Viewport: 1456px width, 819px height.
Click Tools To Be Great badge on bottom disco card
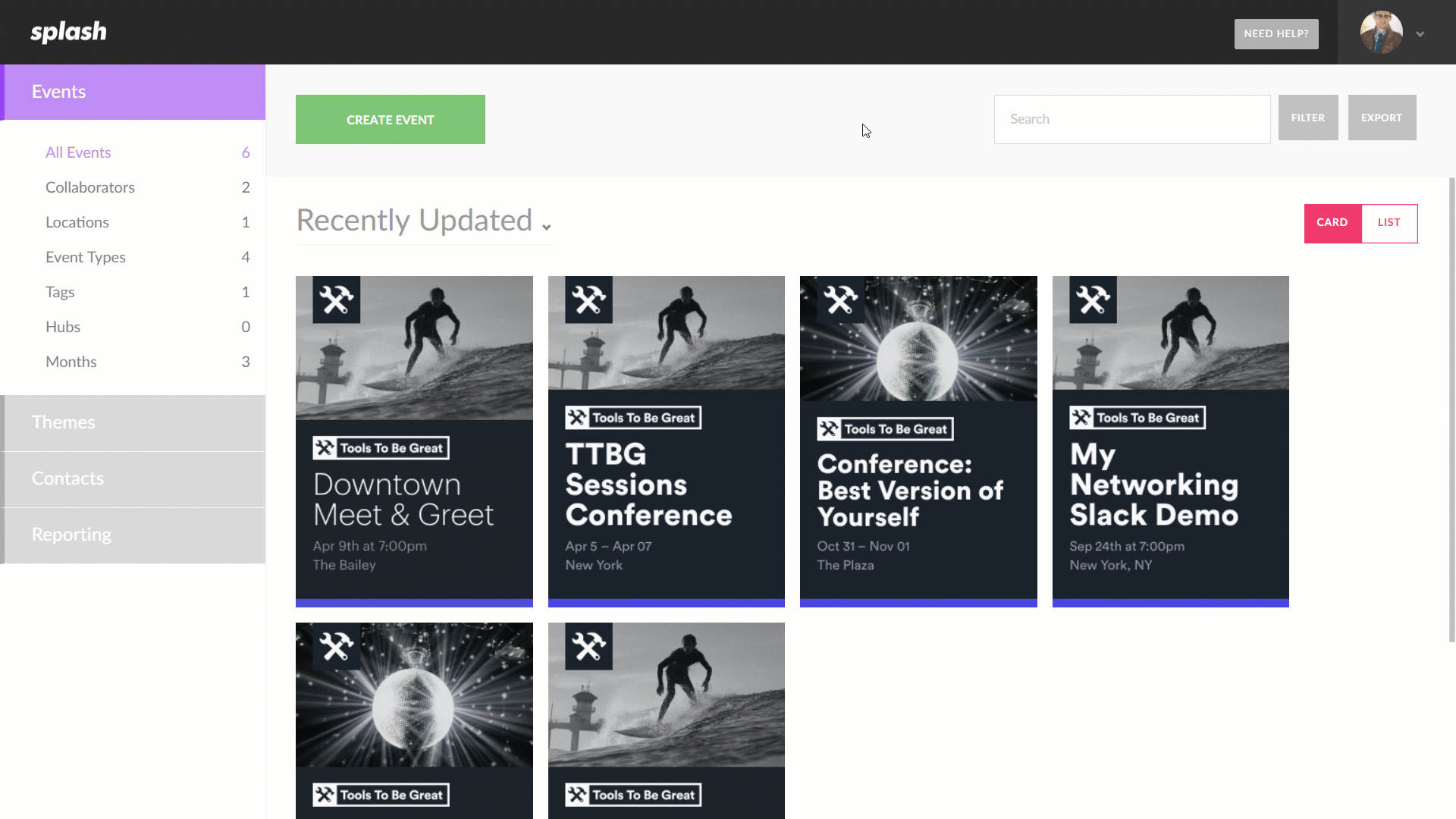[381, 795]
